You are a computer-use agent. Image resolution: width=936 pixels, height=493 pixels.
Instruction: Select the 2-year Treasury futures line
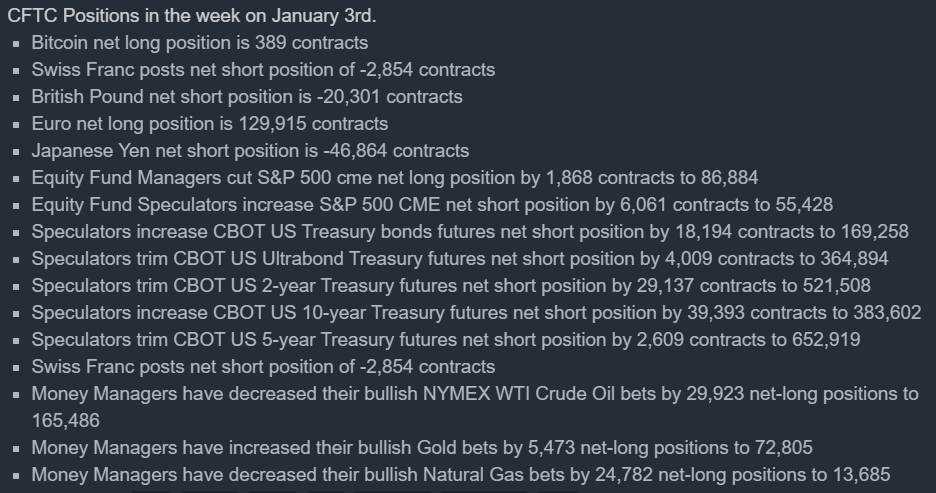(450, 286)
